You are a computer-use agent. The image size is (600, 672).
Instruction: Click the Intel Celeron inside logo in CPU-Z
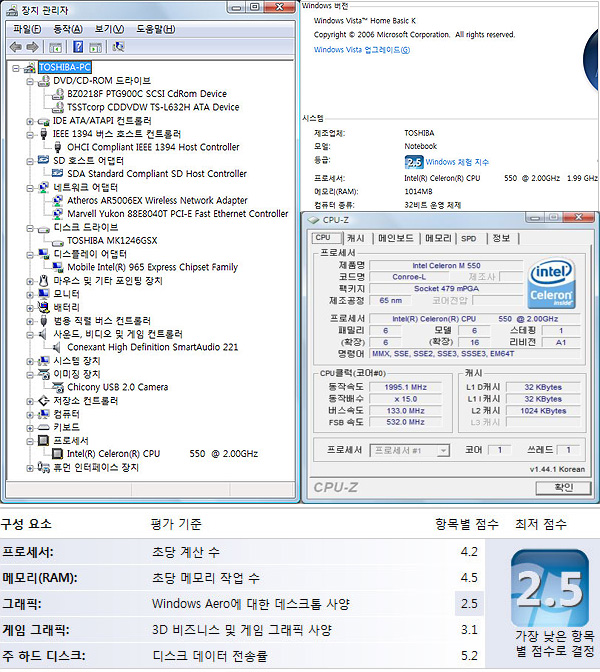(551, 283)
